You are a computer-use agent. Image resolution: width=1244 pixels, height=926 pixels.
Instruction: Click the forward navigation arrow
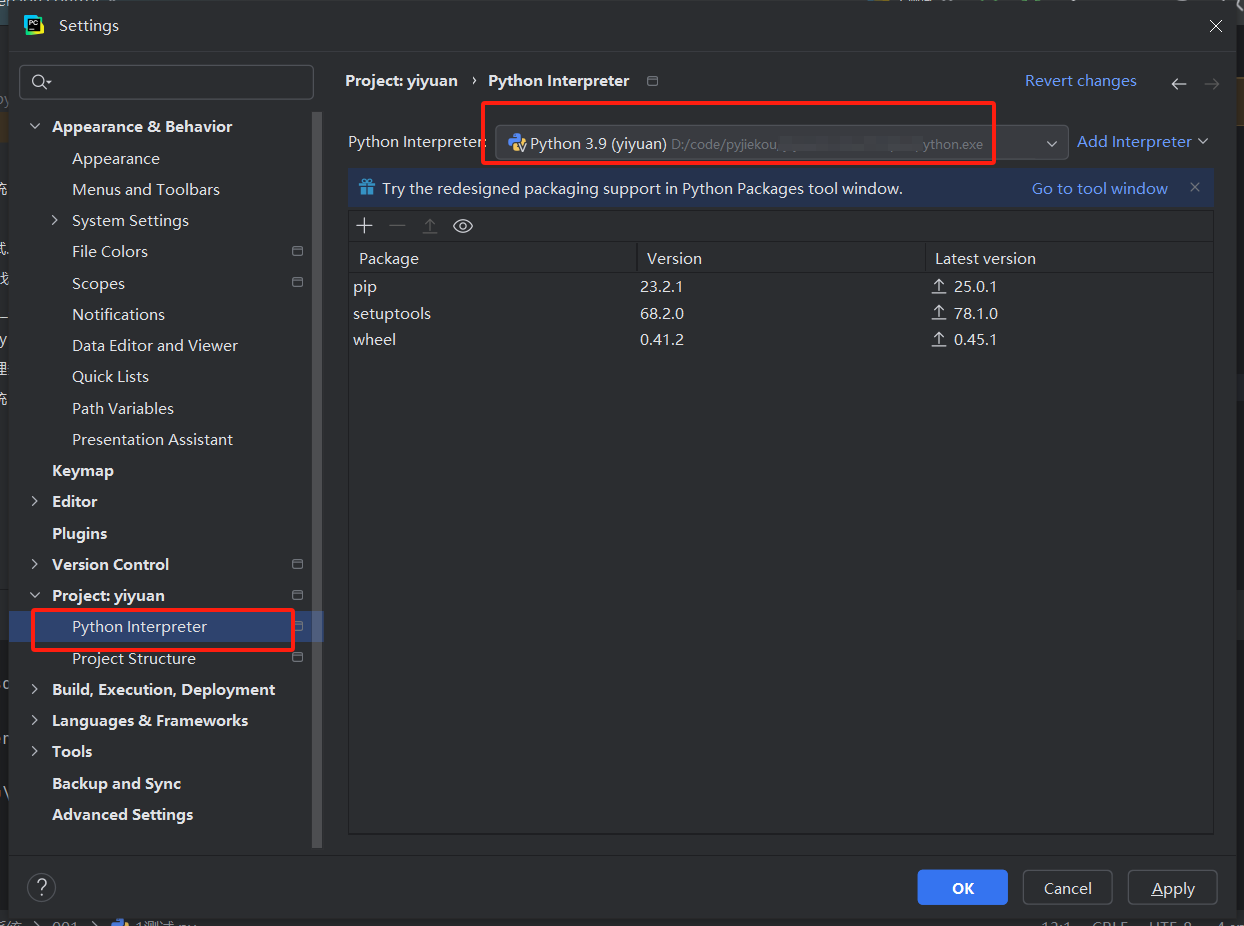coord(1212,84)
